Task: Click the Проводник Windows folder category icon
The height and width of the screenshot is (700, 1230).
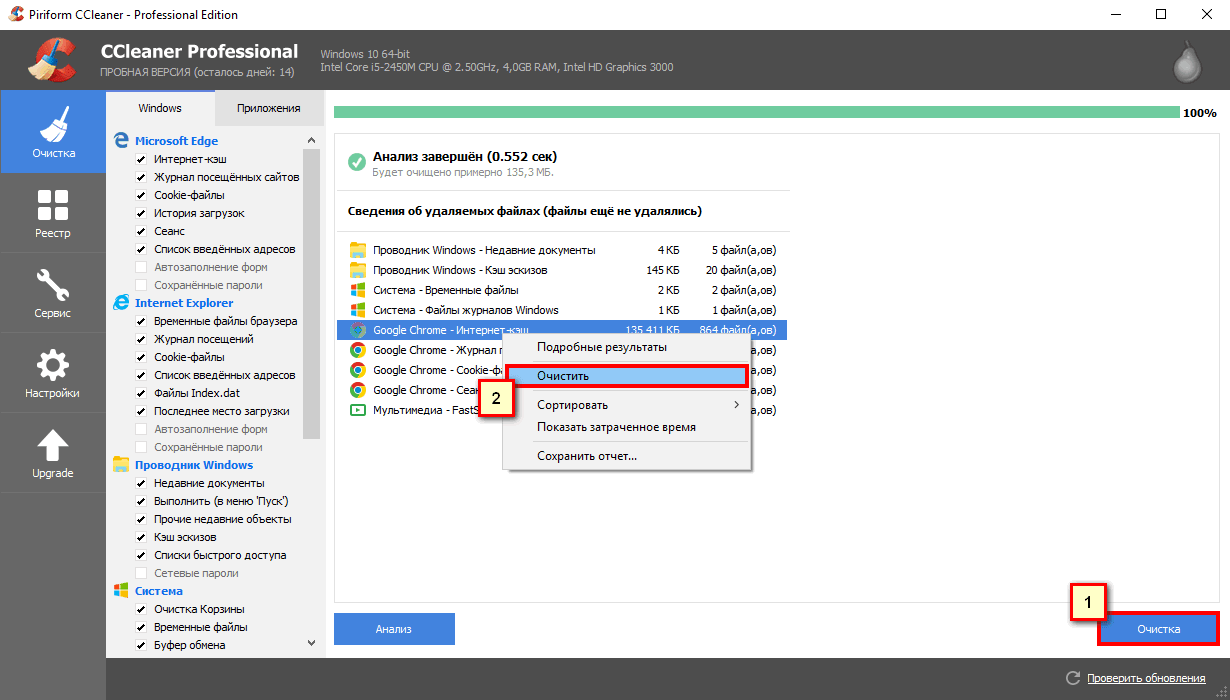Action: [x=121, y=464]
